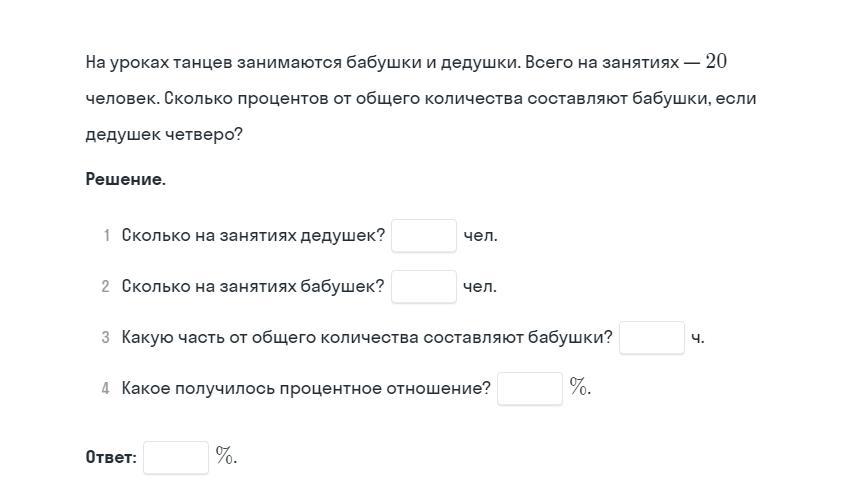Click "чел." unit after the дедушек field
Viewport: 863px width, 502px height.
pyautogui.click(x=480, y=236)
